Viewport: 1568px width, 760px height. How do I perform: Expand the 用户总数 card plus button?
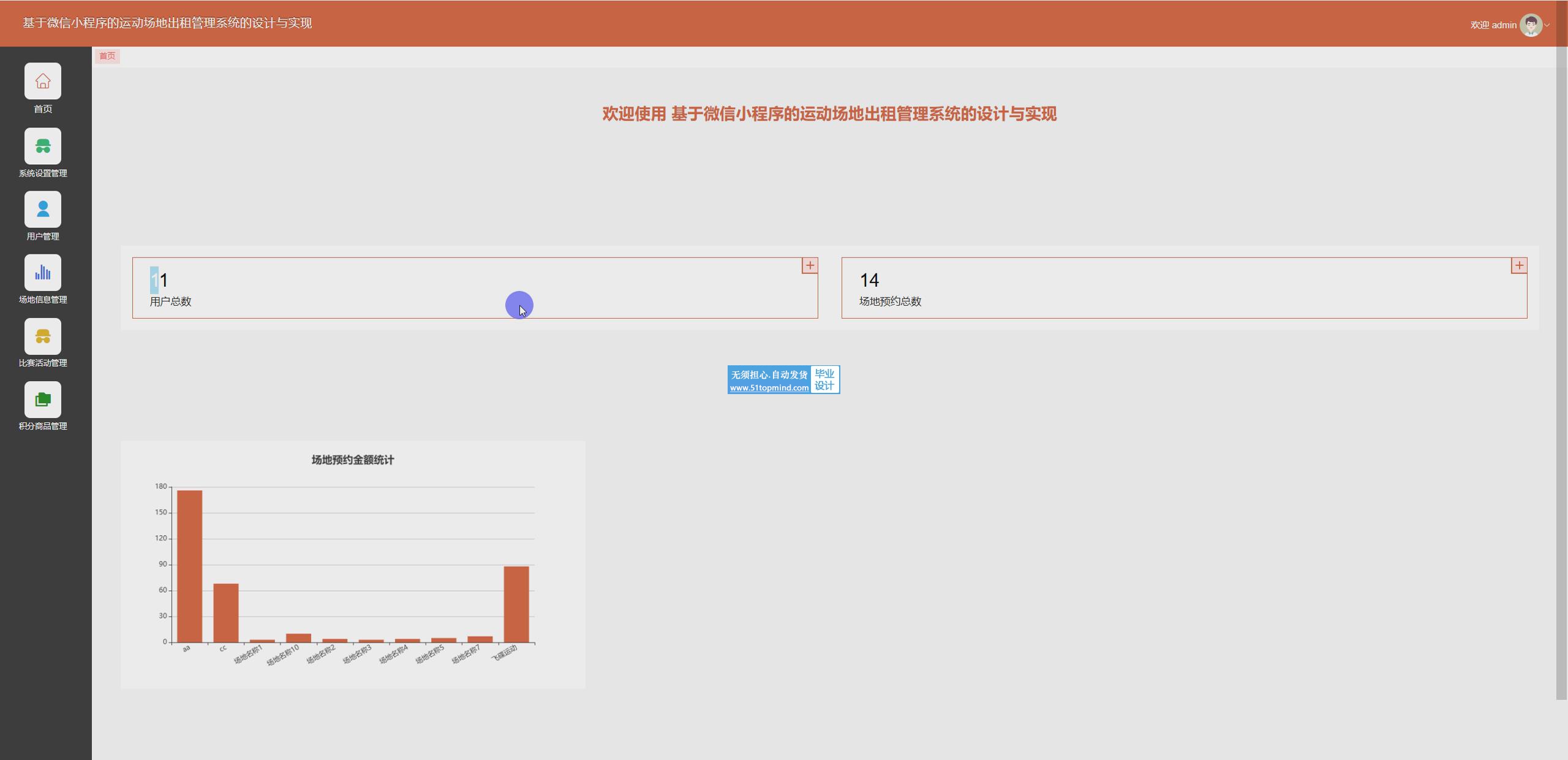(x=810, y=265)
